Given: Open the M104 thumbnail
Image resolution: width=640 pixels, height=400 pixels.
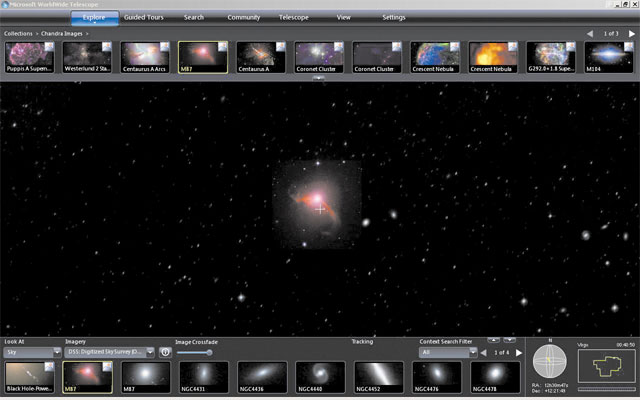Looking at the screenshot, I should (609, 58).
